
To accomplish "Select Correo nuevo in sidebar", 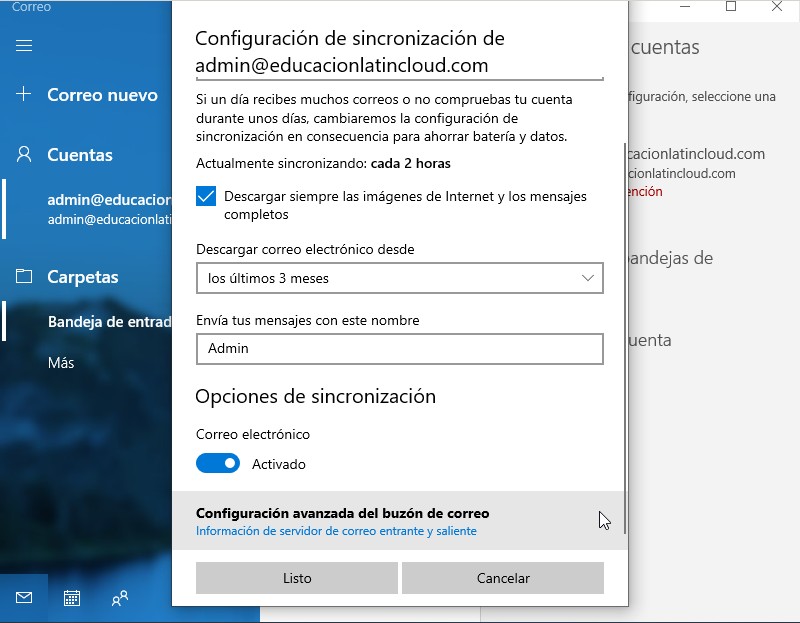I will pyautogui.click(x=103, y=95).
